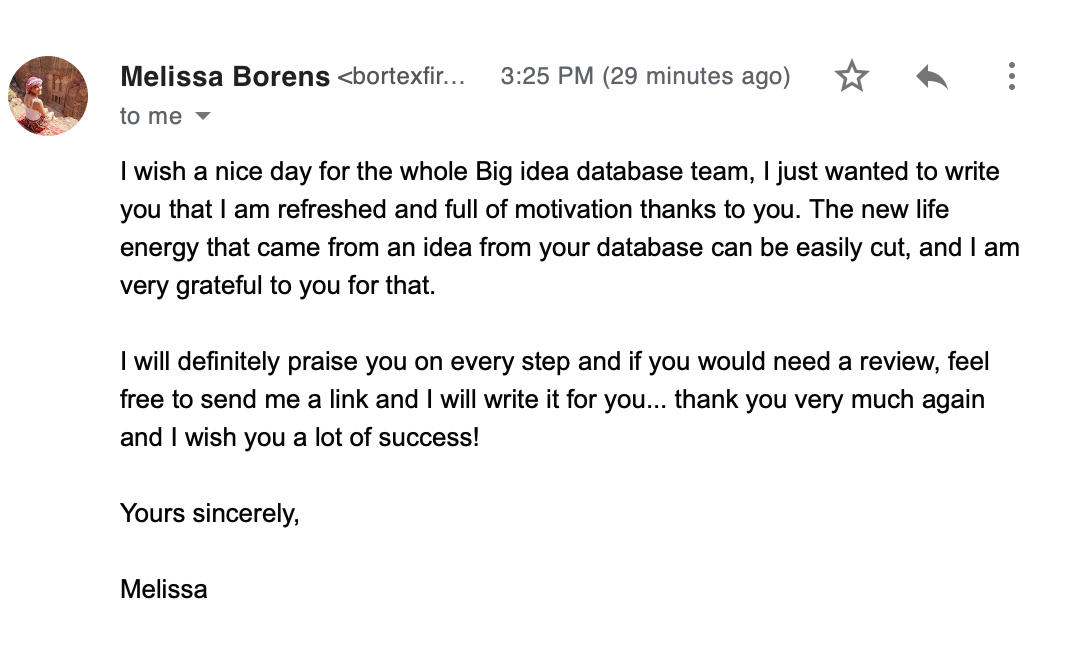1071x667 pixels.
Task: Click the 3:25 PM timestamp
Action: tap(547, 76)
